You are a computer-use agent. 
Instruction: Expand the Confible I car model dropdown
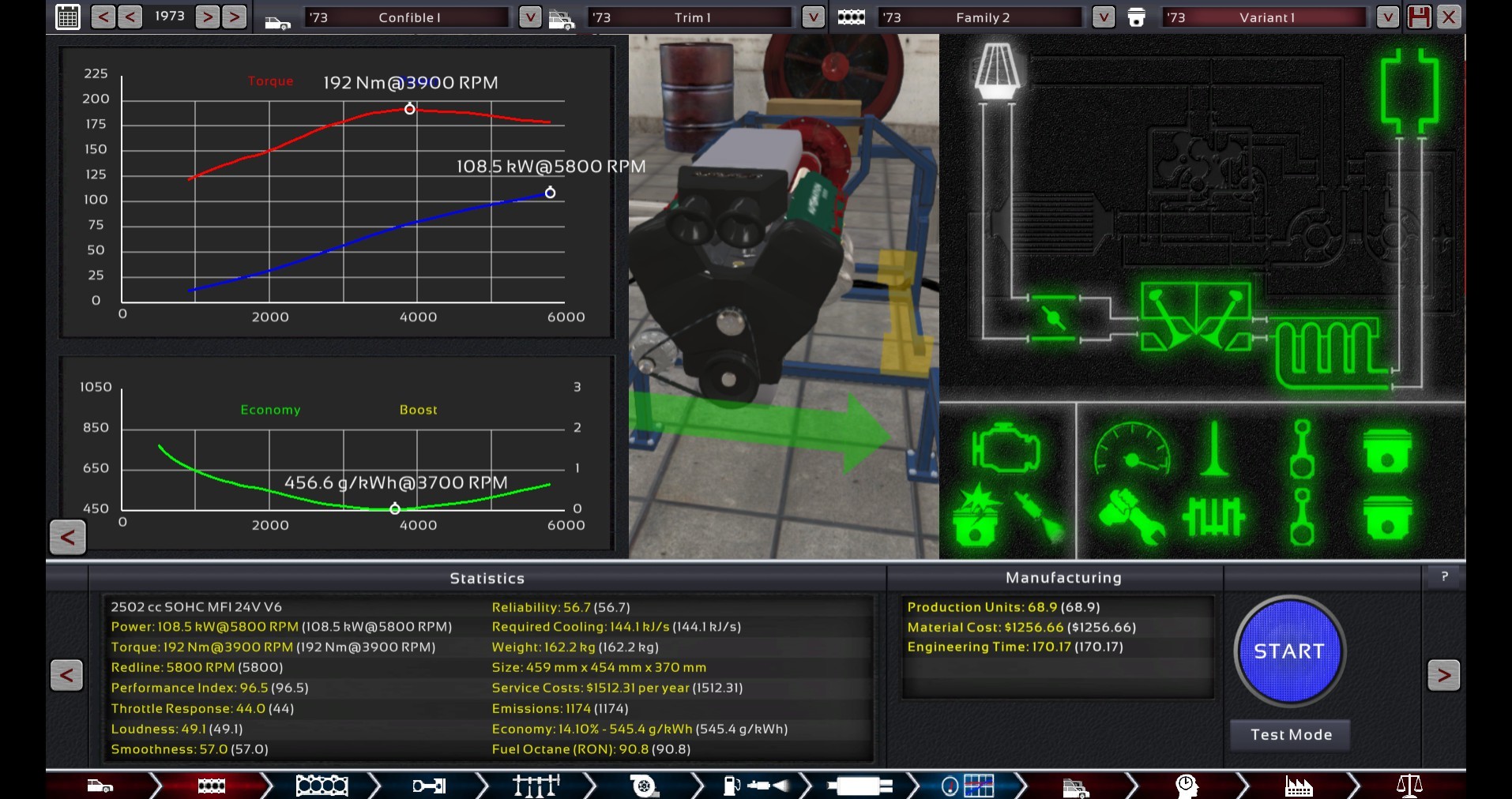click(x=530, y=17)
